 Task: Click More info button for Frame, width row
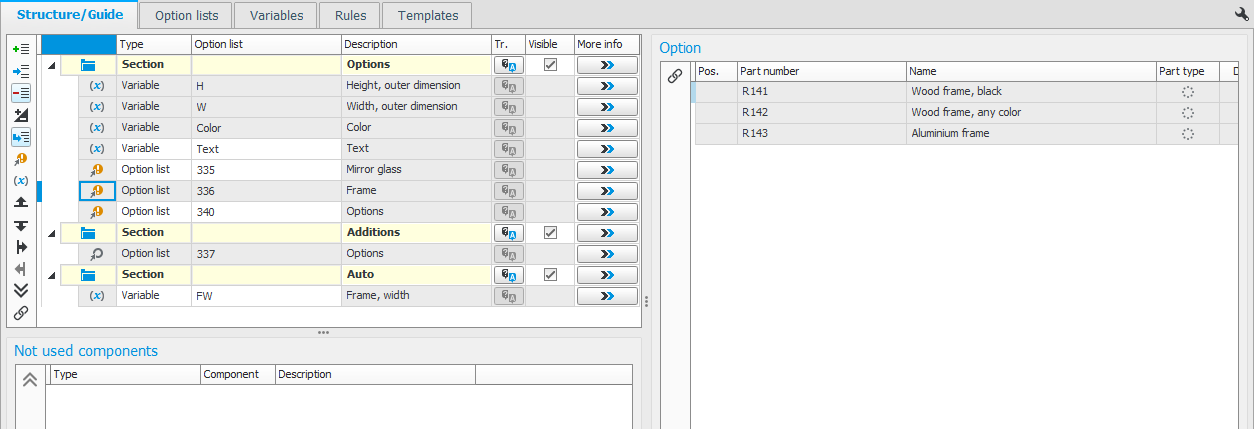coord(606,296)
